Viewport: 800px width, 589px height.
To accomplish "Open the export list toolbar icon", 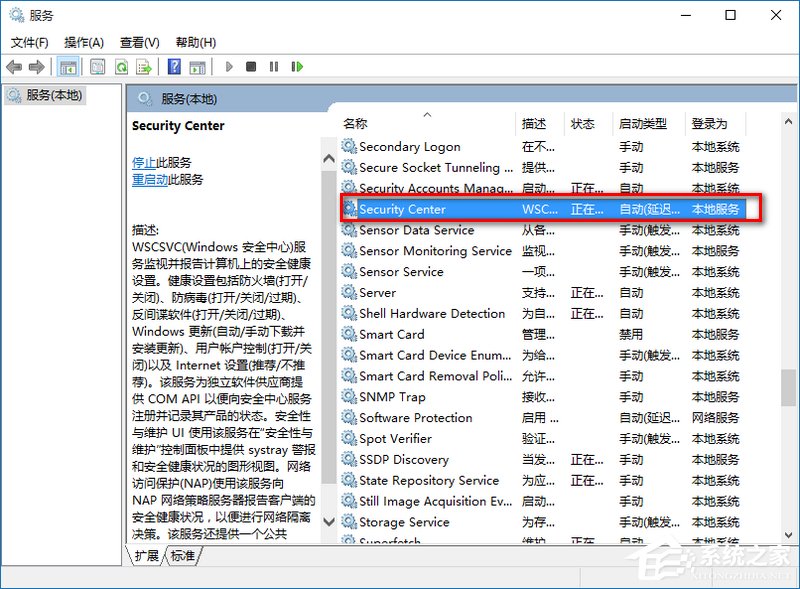I will 145,67.
